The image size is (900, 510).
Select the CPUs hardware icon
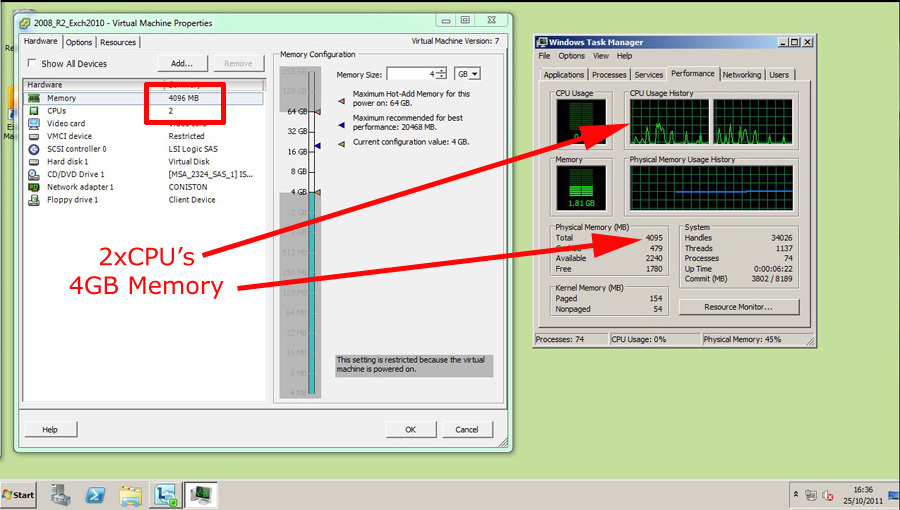34,111
